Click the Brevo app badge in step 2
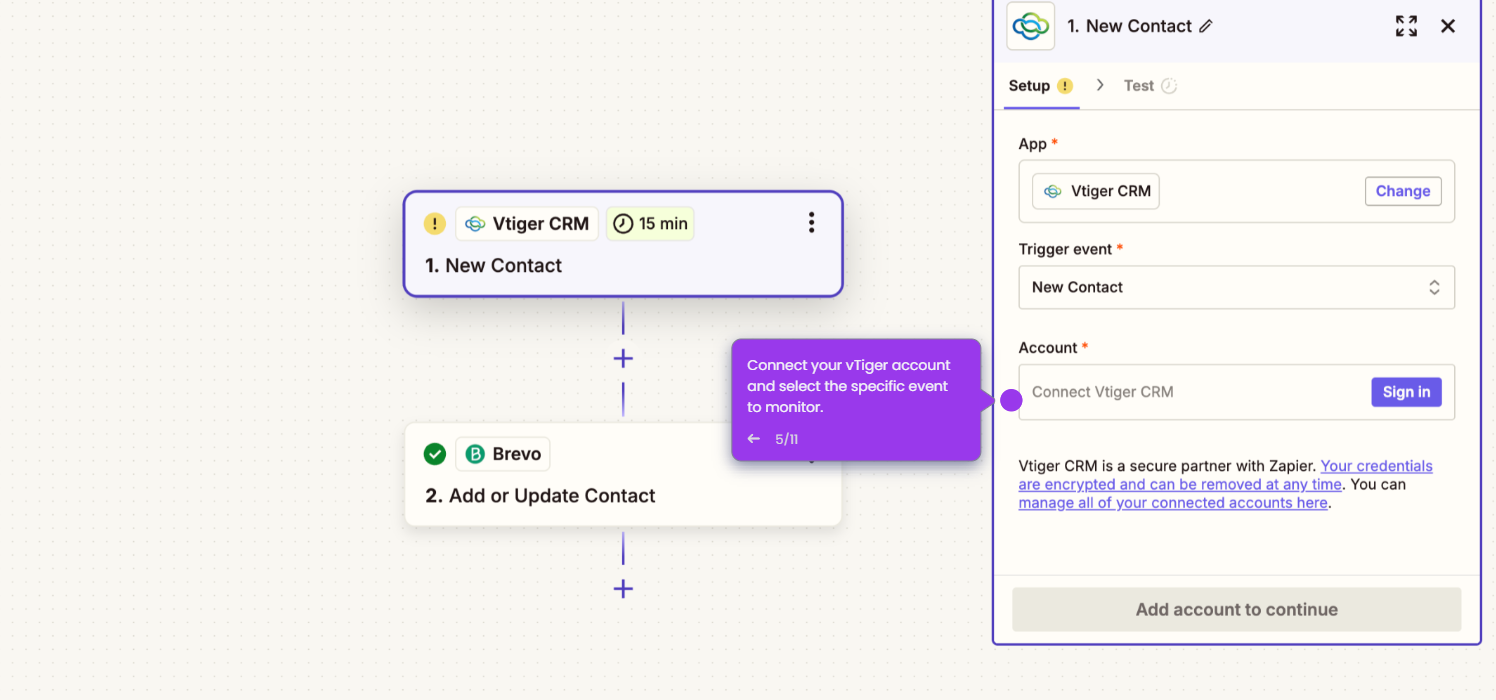 pyautogui.click(x=503, y=454)
